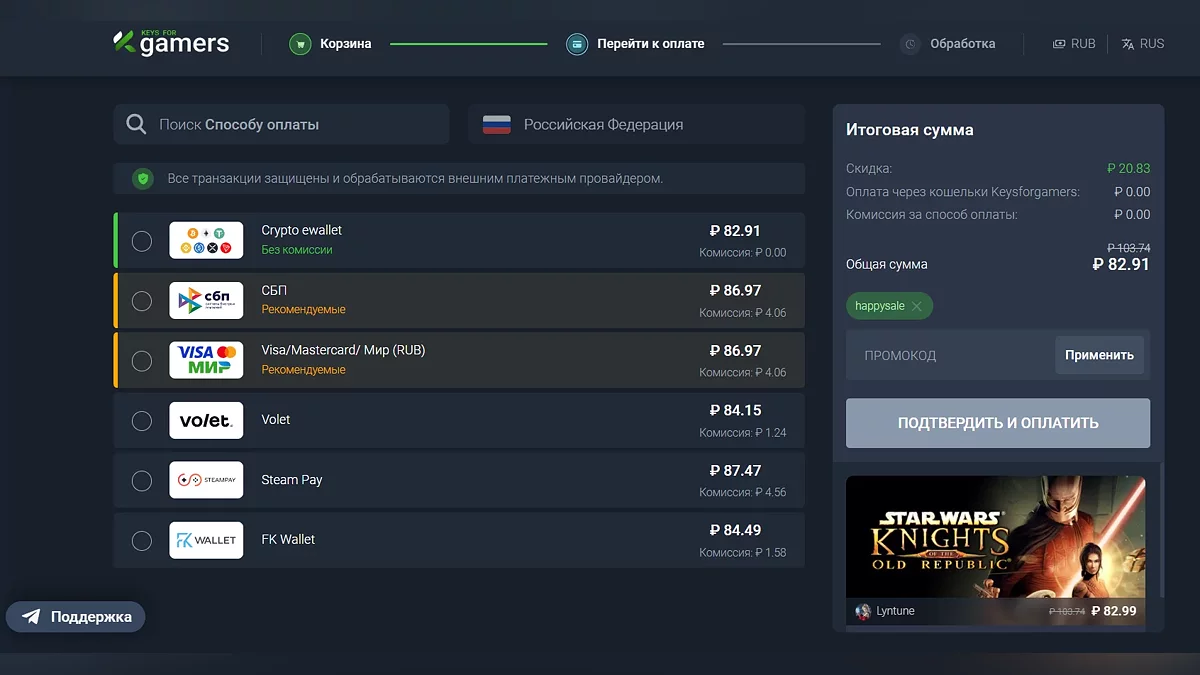
Task: Click the СБП payment logo
Action: pyautogui.click(x=206, y=300)
